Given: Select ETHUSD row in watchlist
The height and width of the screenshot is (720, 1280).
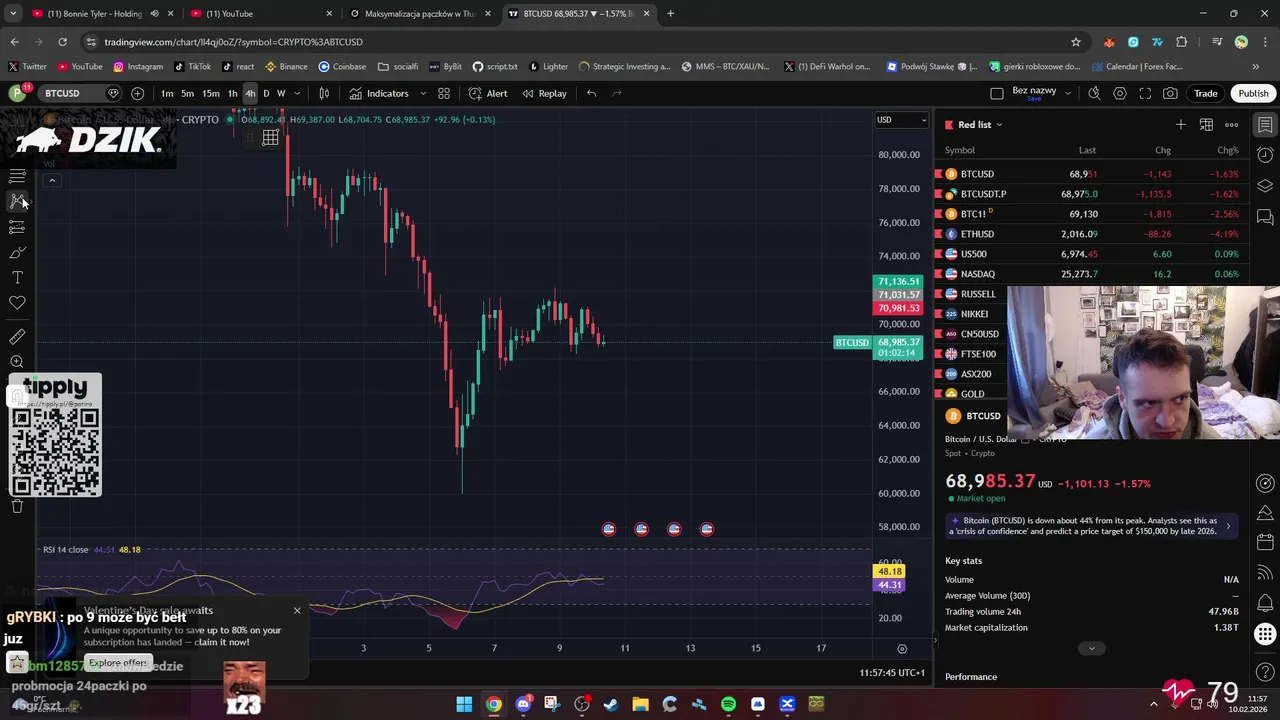Looking at the screenshot, I should coord(1091,234).
